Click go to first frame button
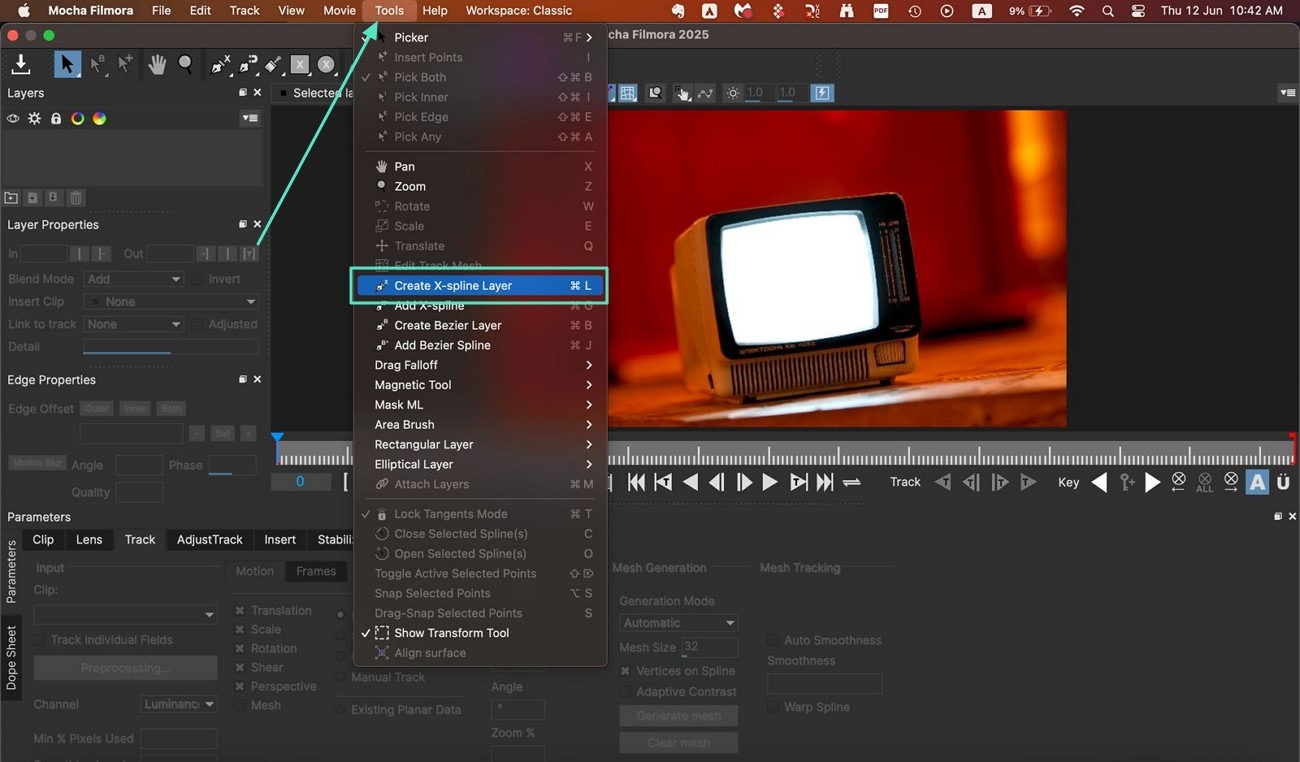The width and height of the screenshot is (1300, 762). [636, 482]
